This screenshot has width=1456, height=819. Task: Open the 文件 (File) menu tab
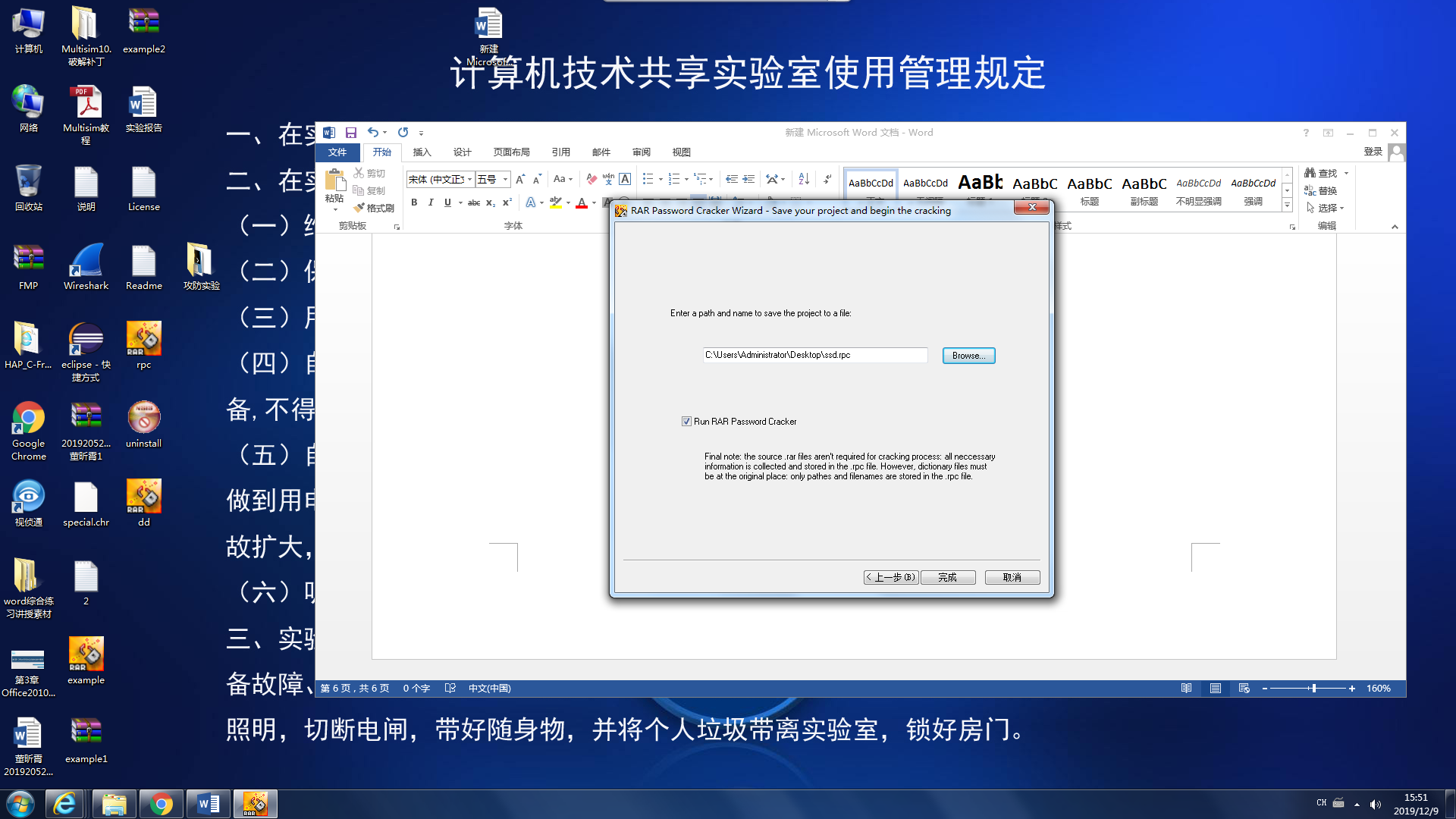click(337, 152)
